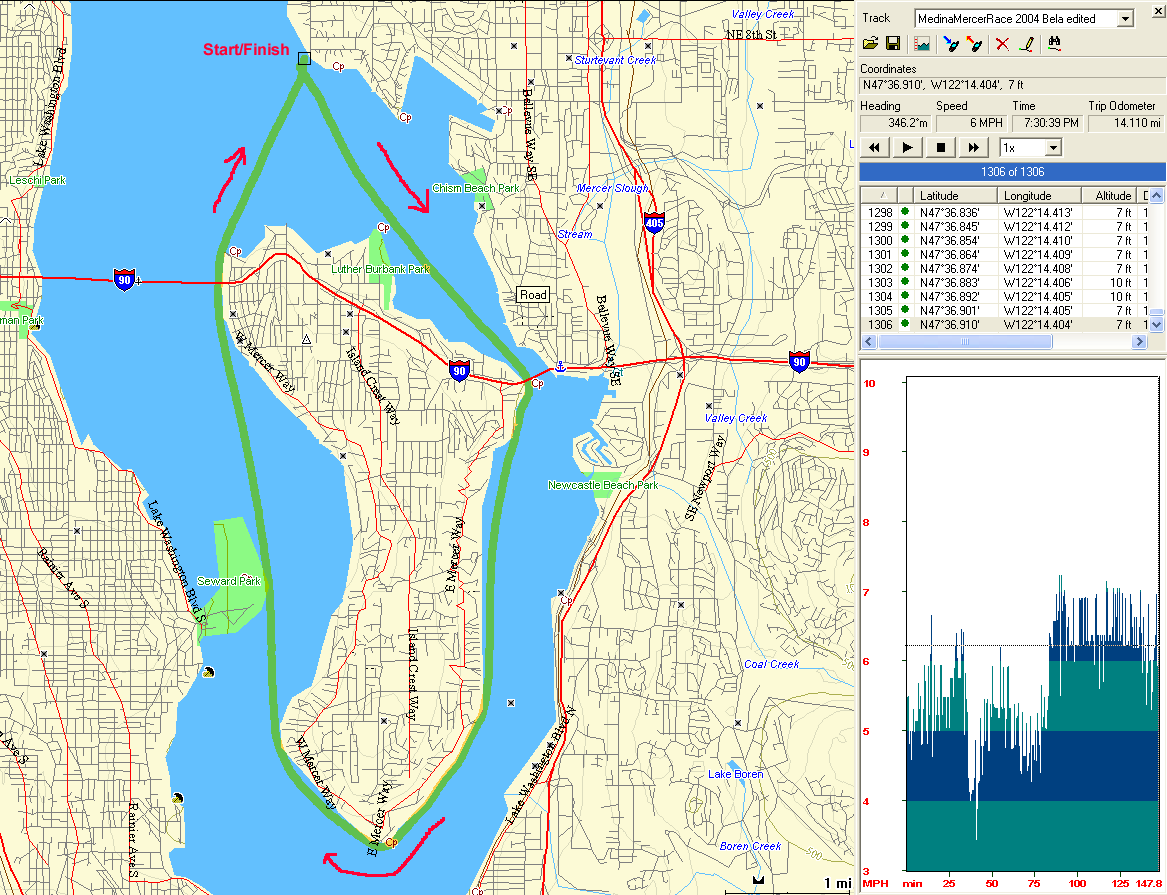Screen dimensions: 1167x895
Task: Toggle the speed graph profile icon
Action: (921, 44)
